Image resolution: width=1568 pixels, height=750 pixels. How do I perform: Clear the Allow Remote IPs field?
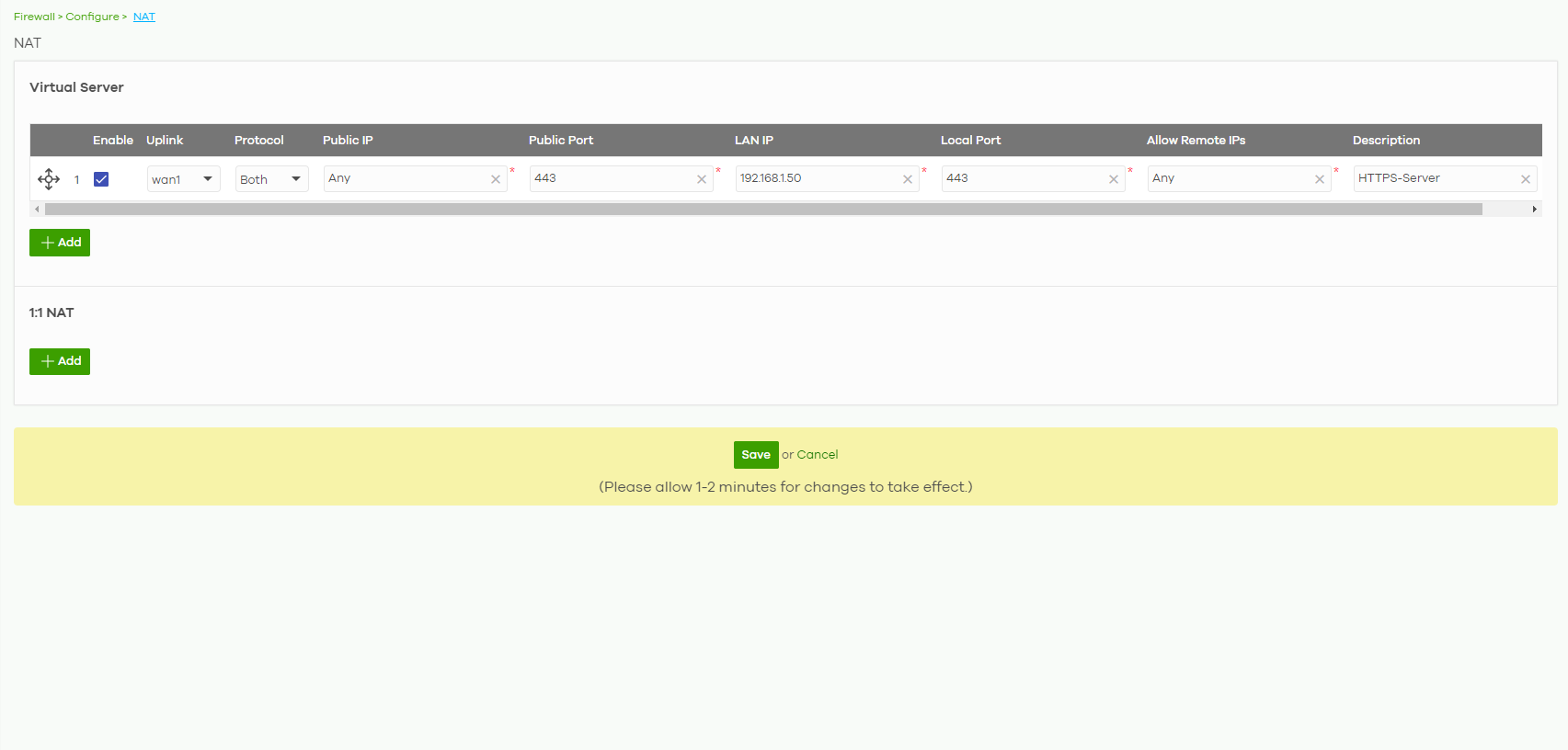coord(1320,179)
